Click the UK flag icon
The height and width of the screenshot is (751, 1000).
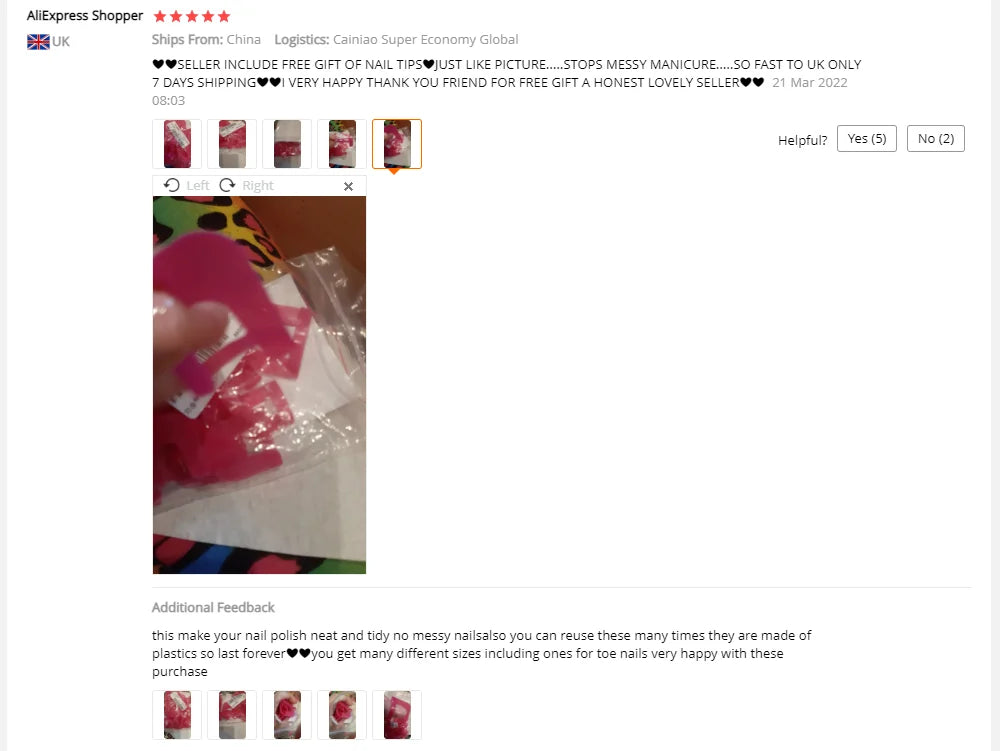(x=38, y=42)
